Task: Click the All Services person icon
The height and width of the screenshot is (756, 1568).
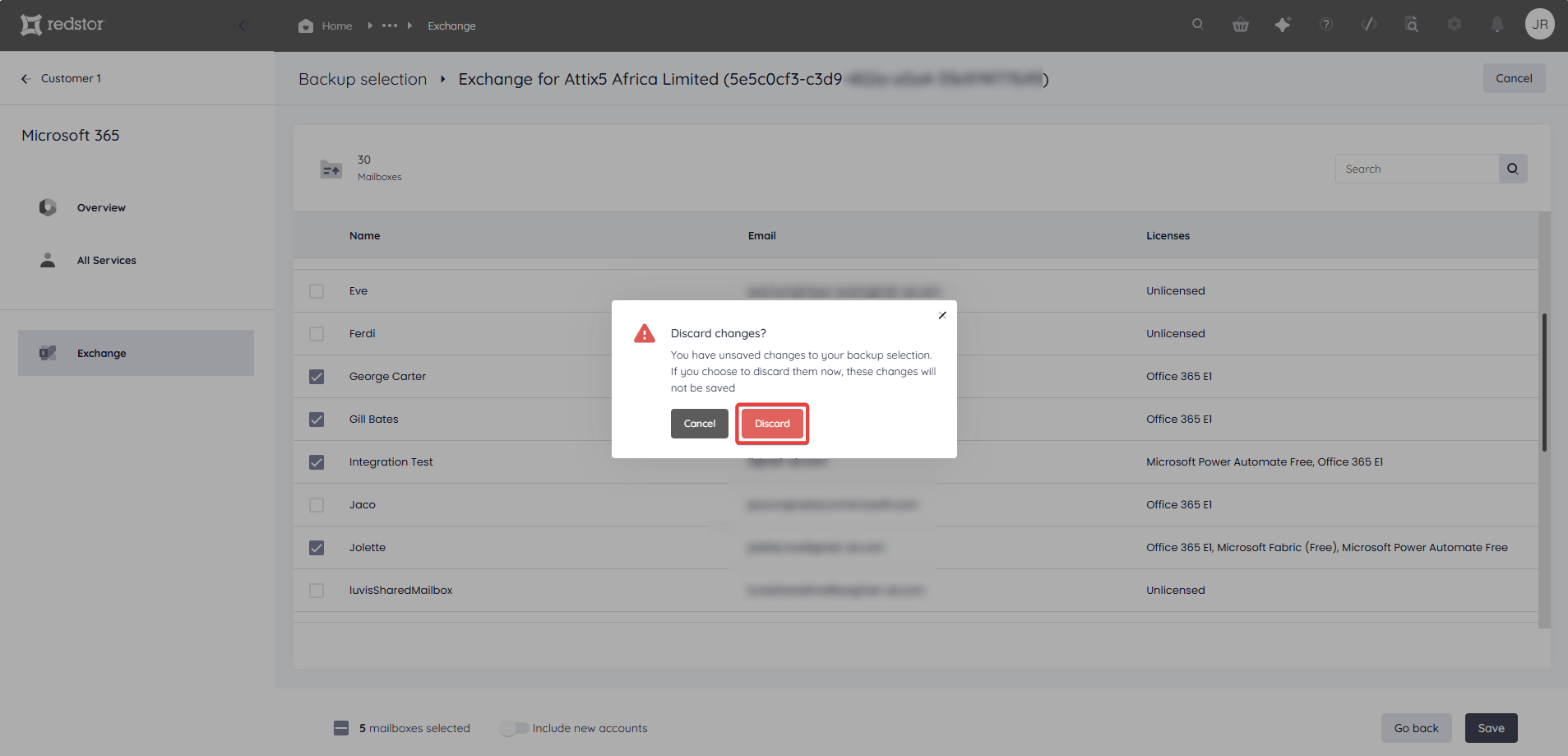Action: pyautogui.click(x=48, y=260)
